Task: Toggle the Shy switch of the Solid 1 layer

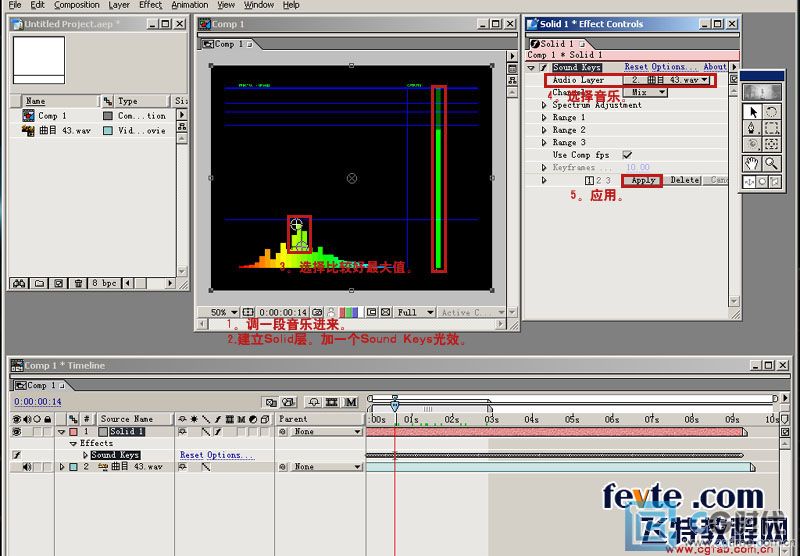Action: point(182,432)
